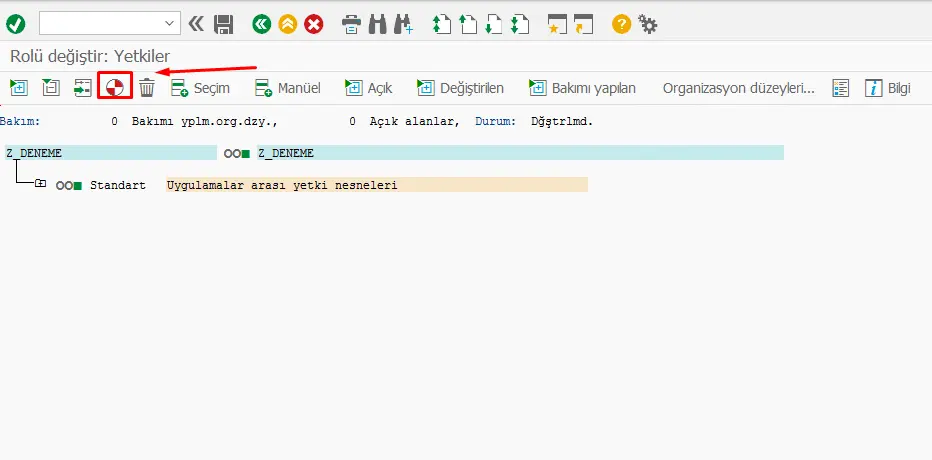
Task: Click the highlighted red-white Generate icon
Action: 115,88
